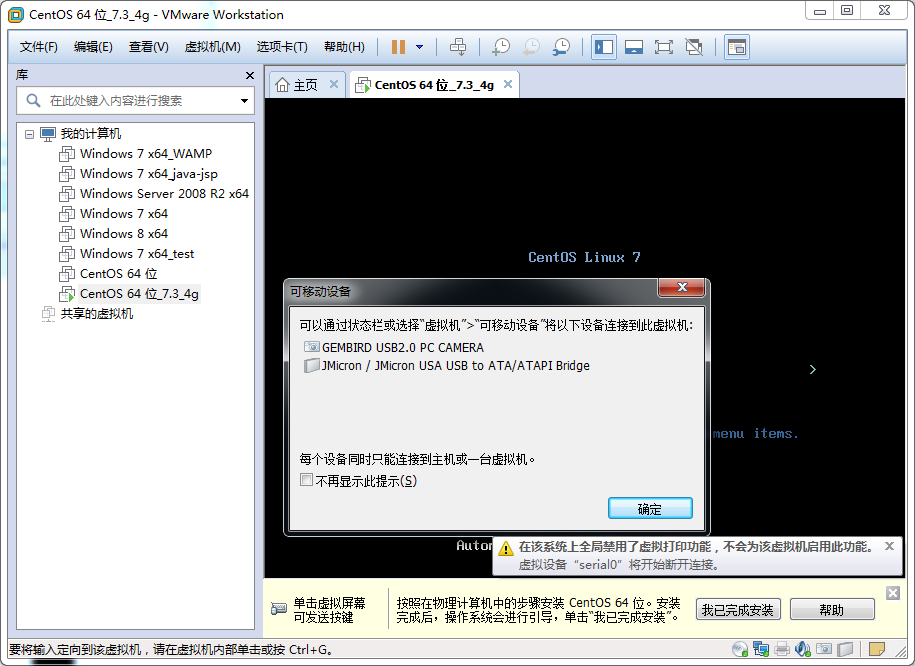The width and height of the screenshot is (915, 666).
Task: Click the USB camera status icon
Action: point(824,649)
